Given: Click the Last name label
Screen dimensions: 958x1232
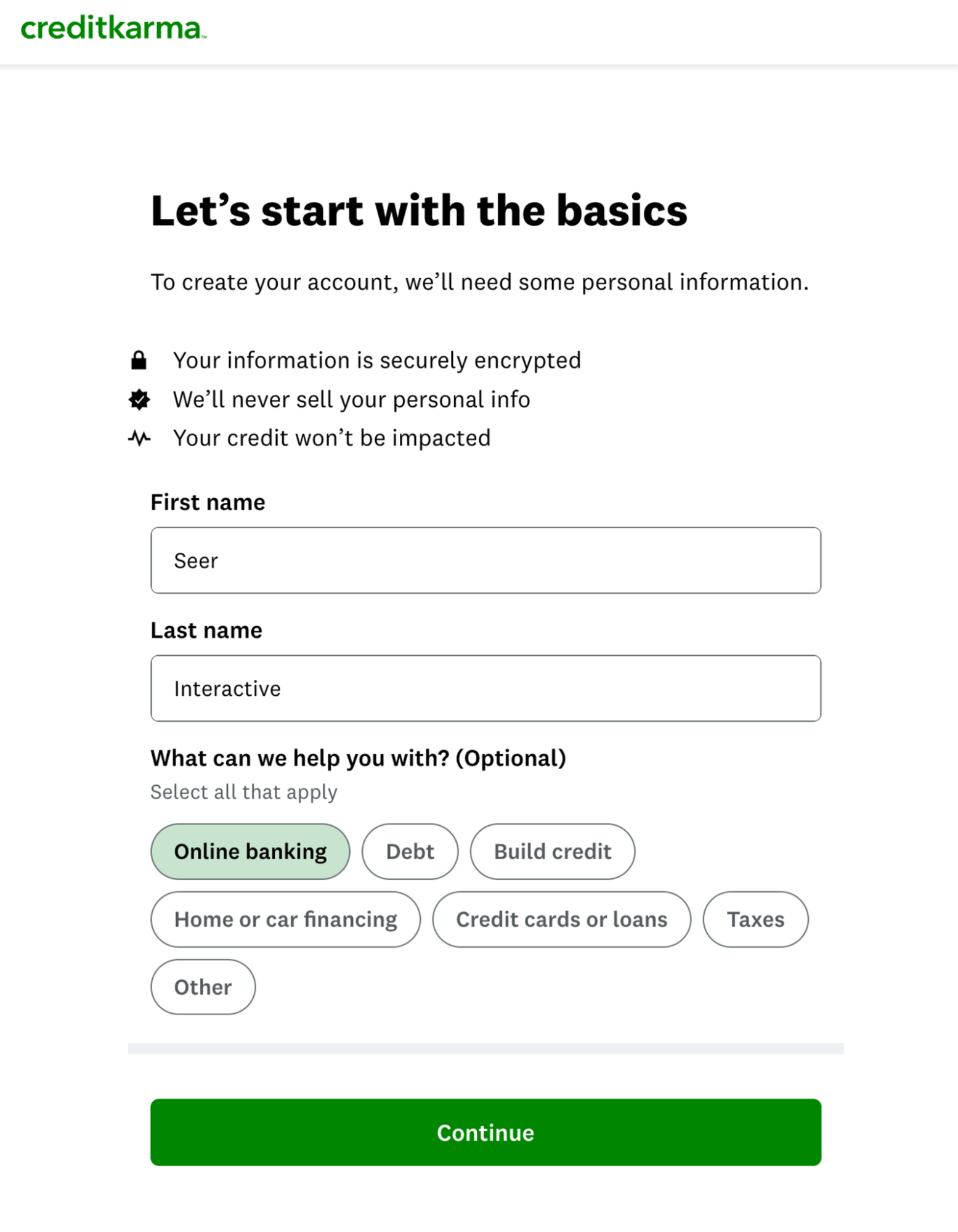Looking at the screenshot, I should [206, 630].
